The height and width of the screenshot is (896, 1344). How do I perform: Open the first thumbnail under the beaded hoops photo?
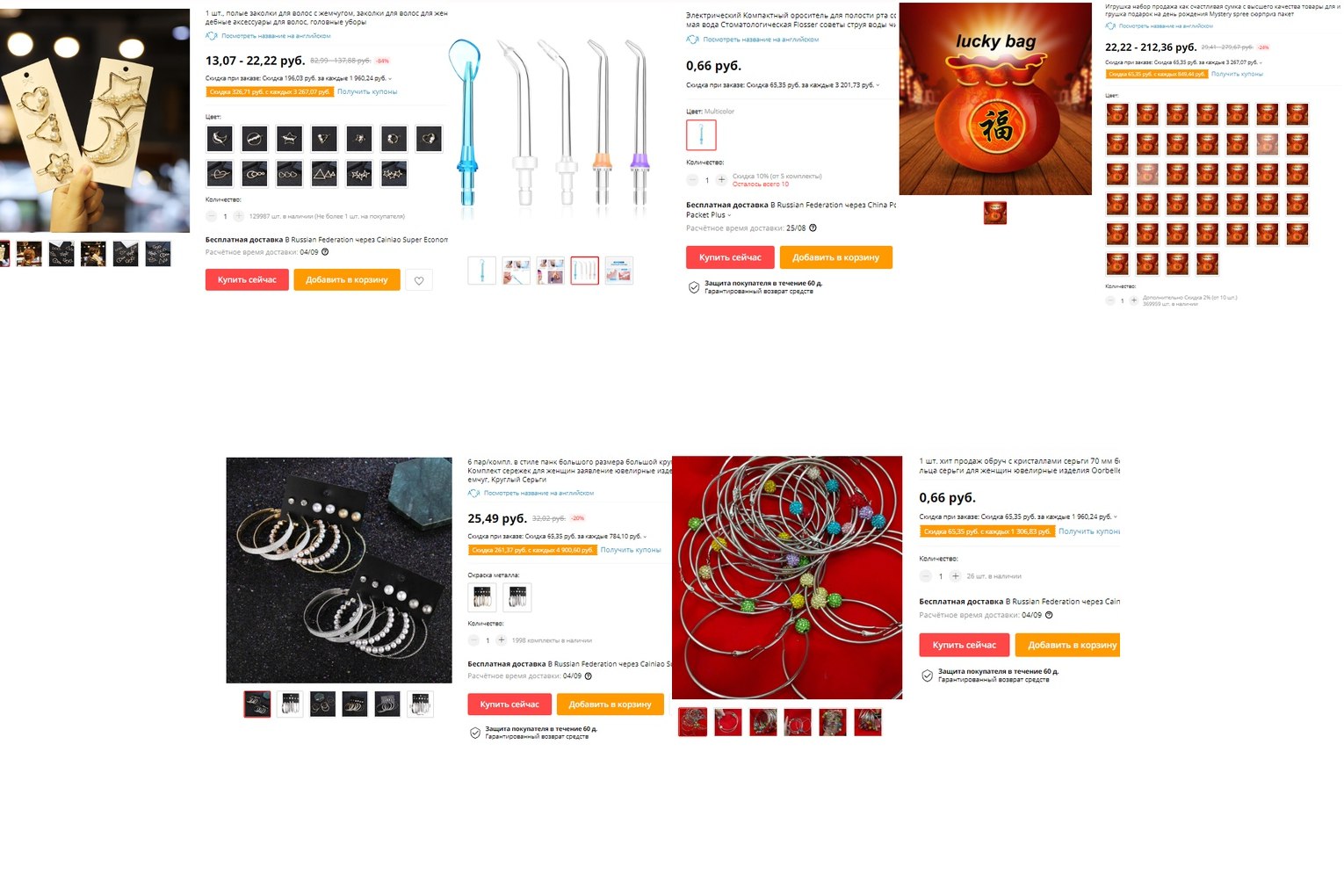click(x=693, y=722)
